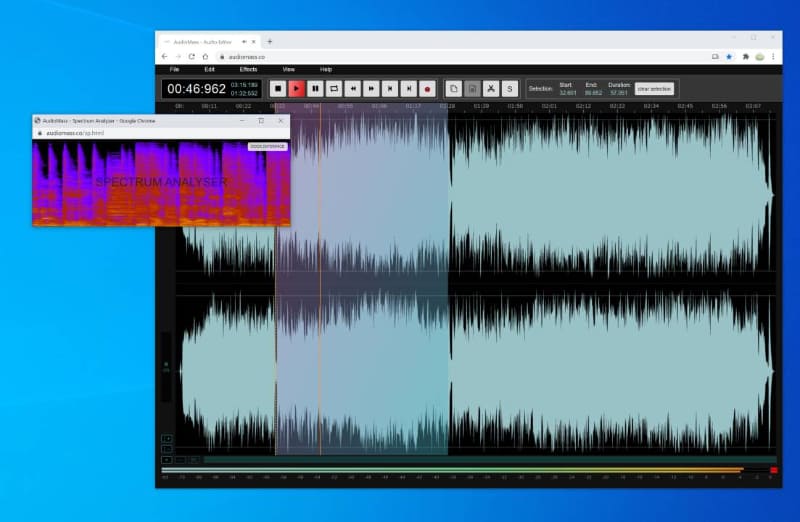
Task: Maximize the Spectrum Analyser window
Action: 261,121
